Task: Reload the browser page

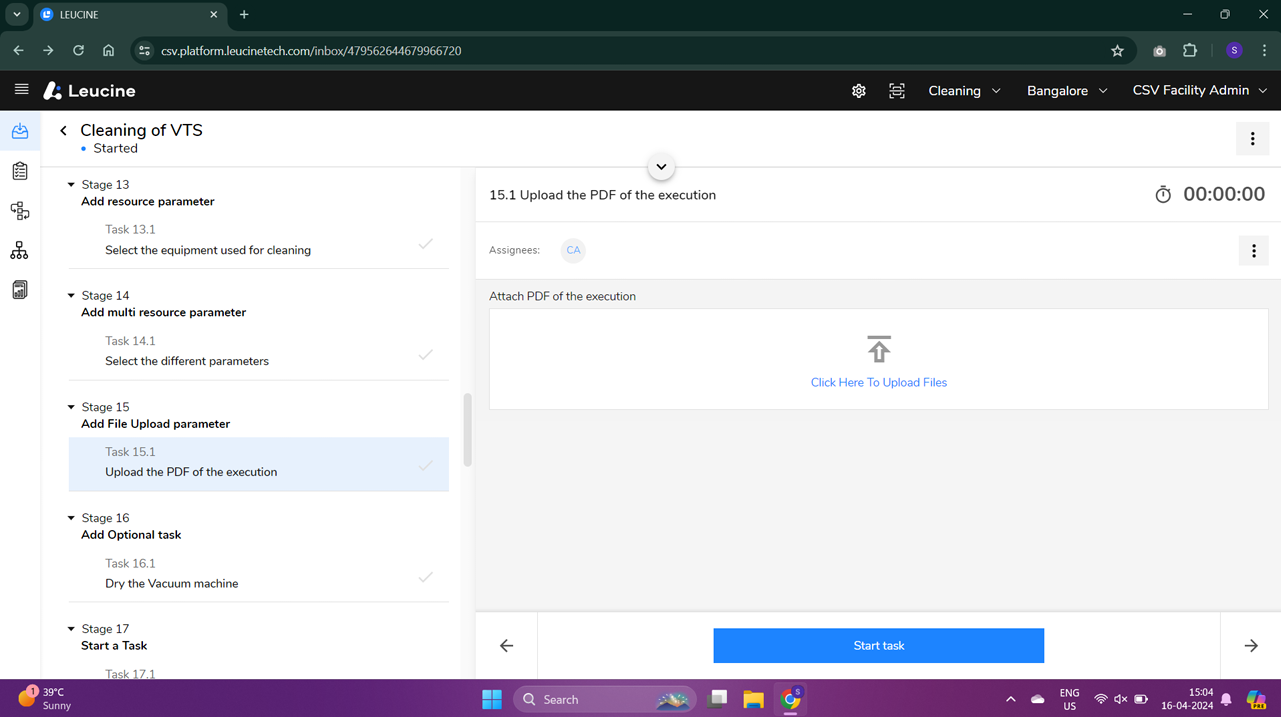Action: tap(78, 51)
